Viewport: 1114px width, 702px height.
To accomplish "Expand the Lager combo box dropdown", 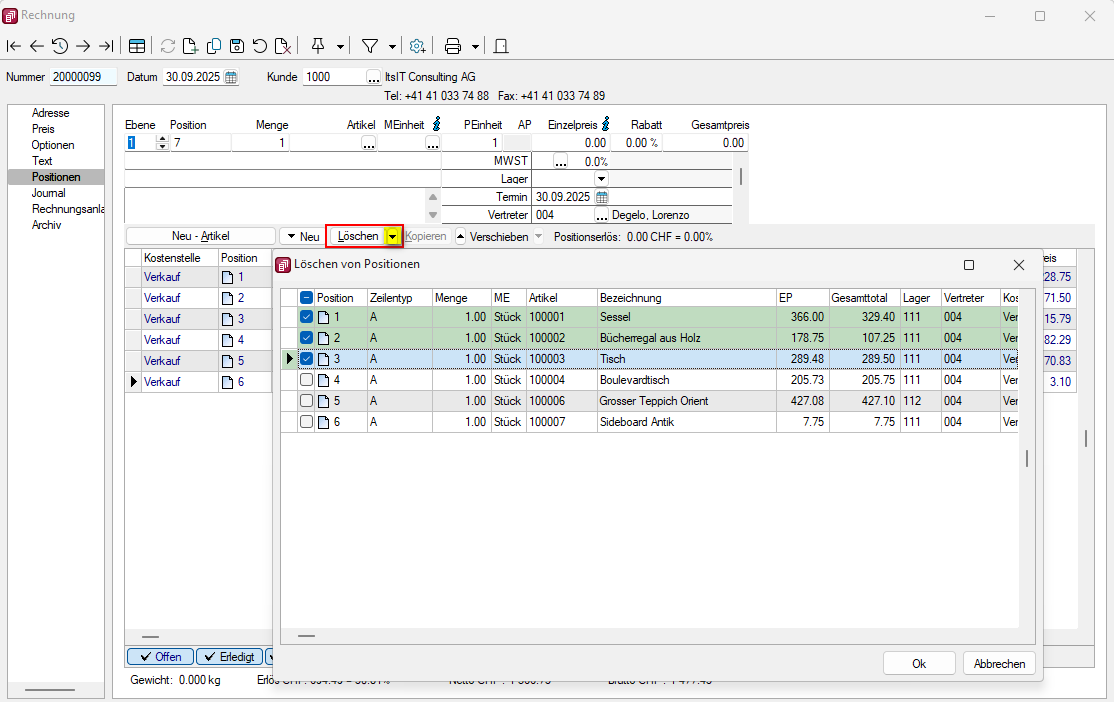I will click(x=601, y=179).
